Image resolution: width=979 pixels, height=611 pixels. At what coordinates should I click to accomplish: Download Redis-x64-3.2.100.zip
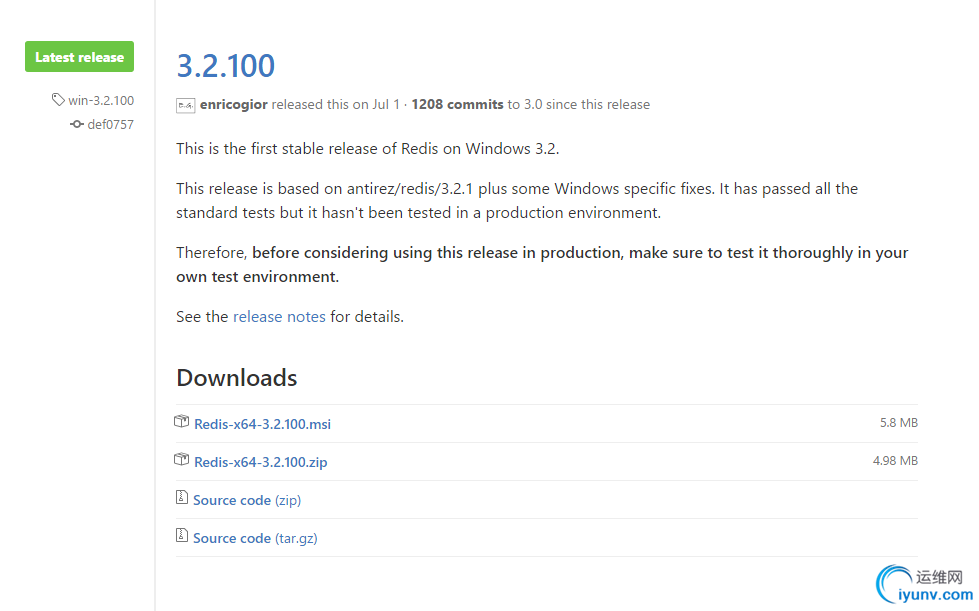coord(260,462)
